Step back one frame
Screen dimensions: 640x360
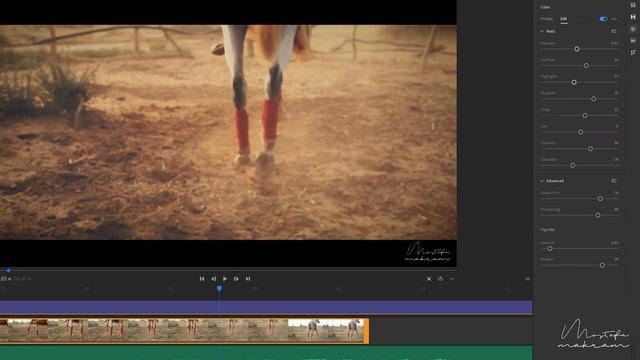(x=213, y=279)
